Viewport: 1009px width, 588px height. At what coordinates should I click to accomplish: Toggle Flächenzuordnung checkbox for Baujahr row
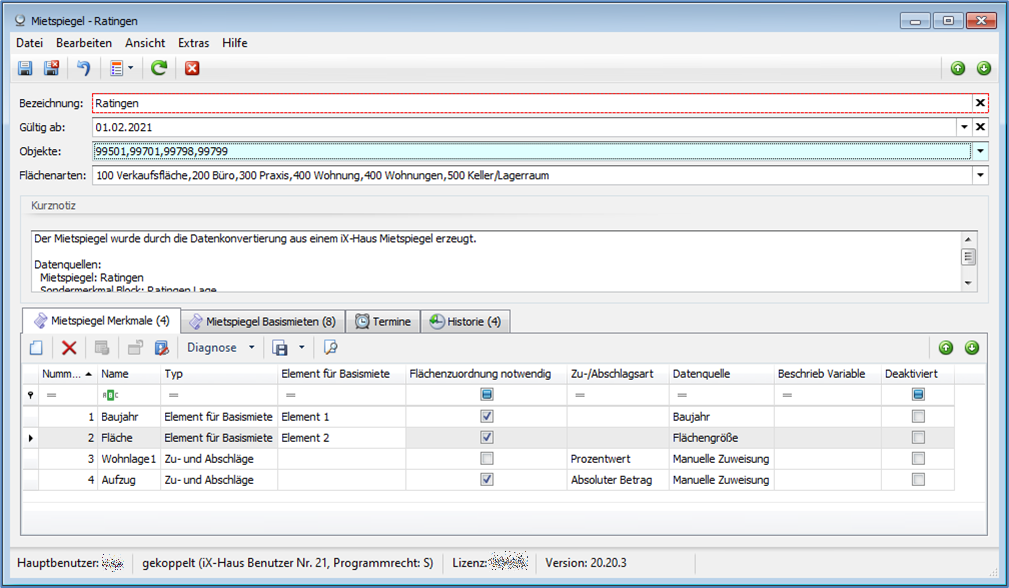pos(486,416)
